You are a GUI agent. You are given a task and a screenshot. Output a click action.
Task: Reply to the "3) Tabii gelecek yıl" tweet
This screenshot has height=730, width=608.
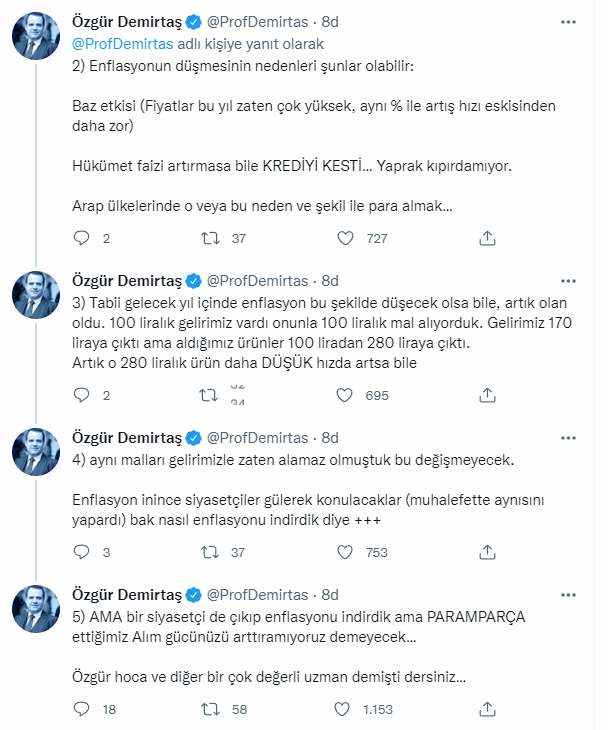point(83,395)
